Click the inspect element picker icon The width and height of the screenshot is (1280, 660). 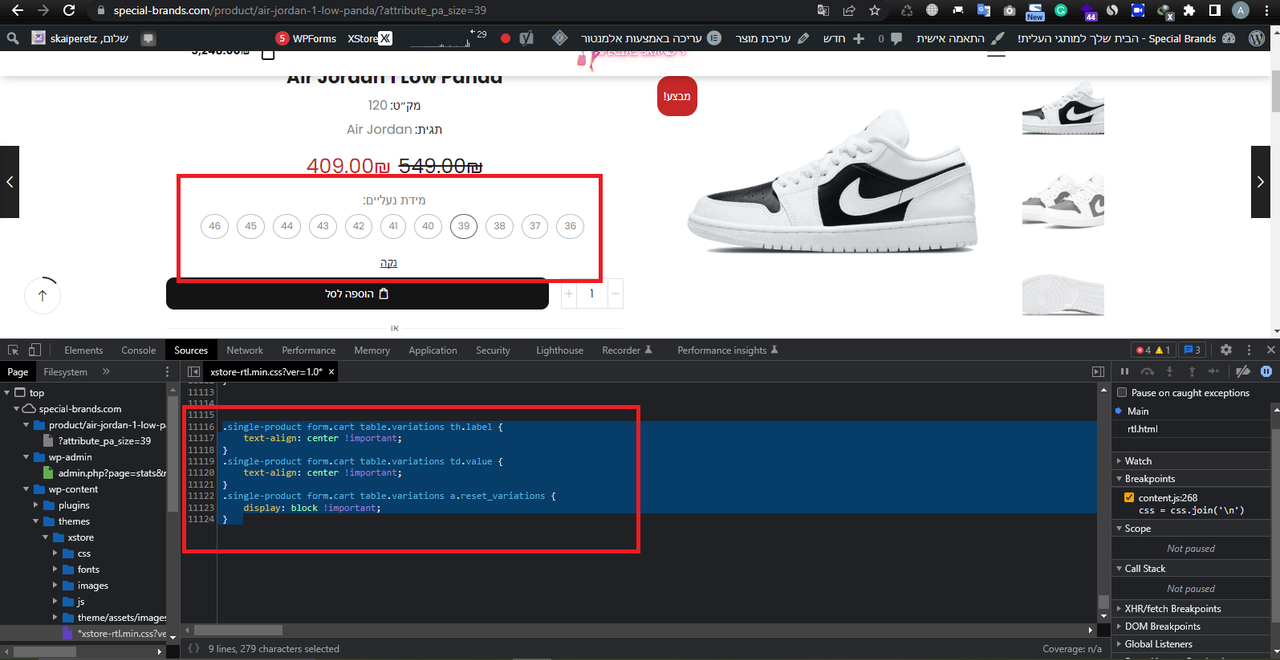(x=13, y=350)
